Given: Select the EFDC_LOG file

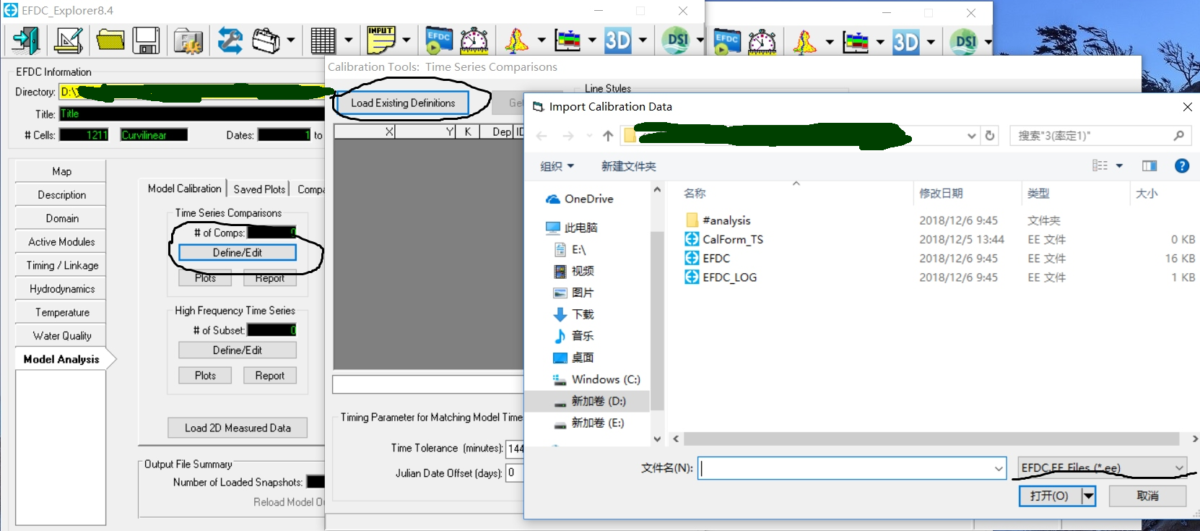Looking at the screenshot, I should pyautogui.click(x=730, y=277).
